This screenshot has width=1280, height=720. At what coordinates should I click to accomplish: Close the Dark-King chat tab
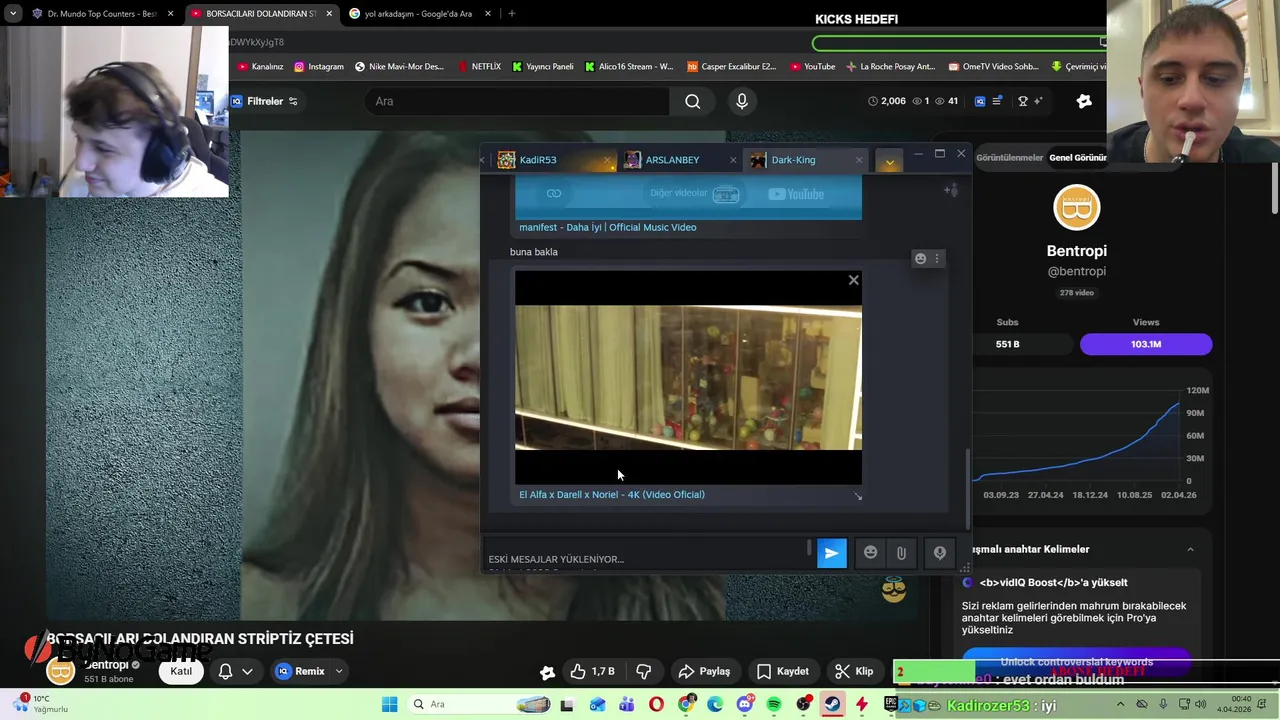click(x=858, y=160)
